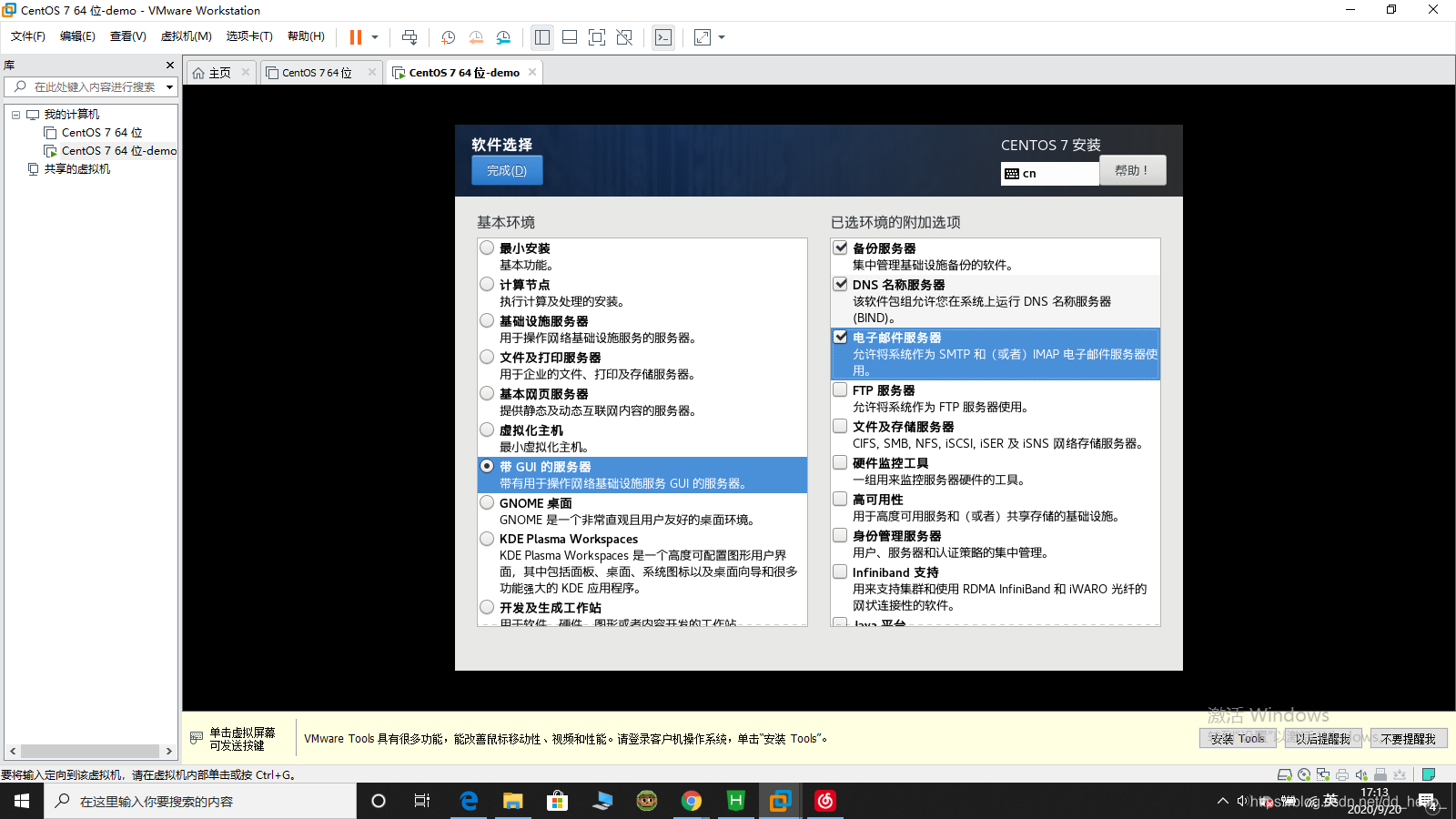The image size is (1456, 819).
Task: Open the power options dropdown arrow beside pause
Action: (x=374, y=37)
